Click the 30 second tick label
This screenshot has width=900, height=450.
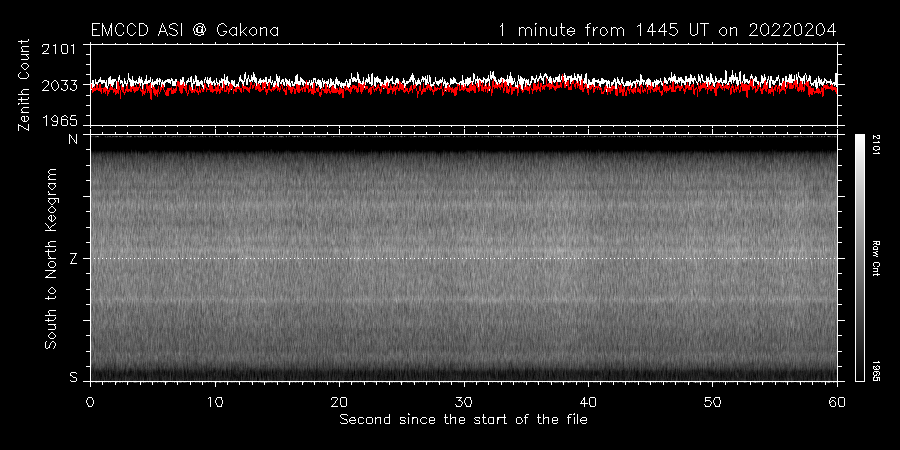[x=464, y=401]
